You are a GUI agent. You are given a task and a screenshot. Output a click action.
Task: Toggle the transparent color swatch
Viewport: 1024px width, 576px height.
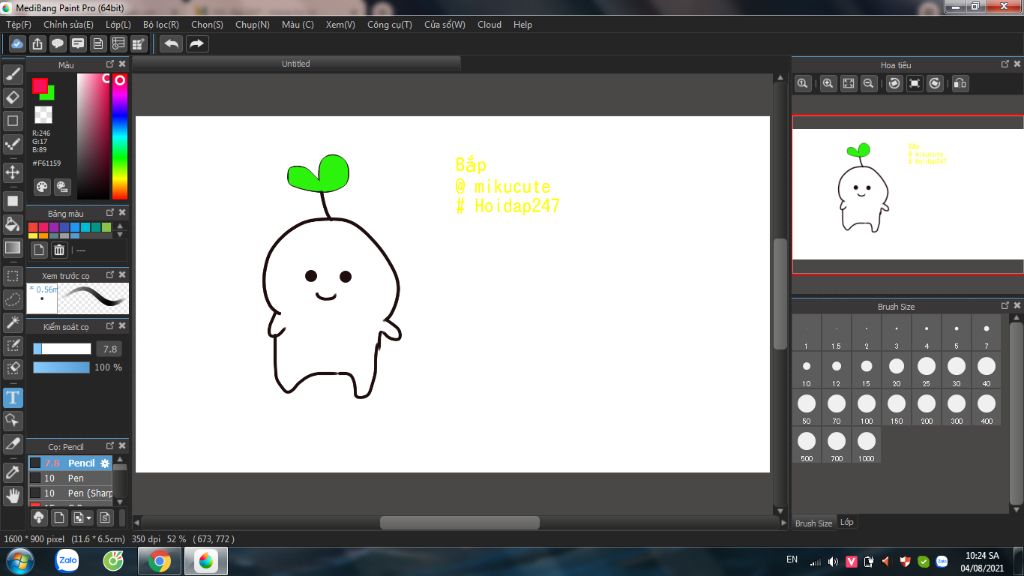[x=43, y=115]
